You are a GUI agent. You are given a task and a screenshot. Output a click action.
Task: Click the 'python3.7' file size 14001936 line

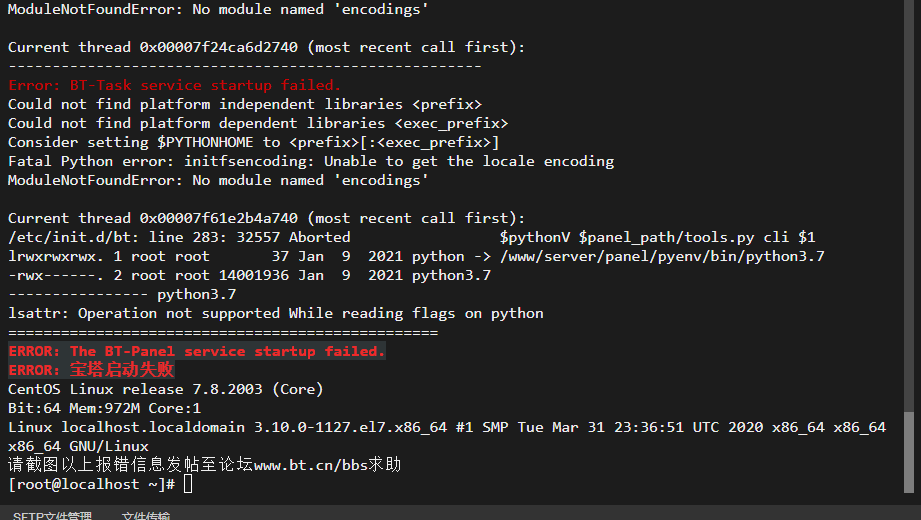[250, 276]
